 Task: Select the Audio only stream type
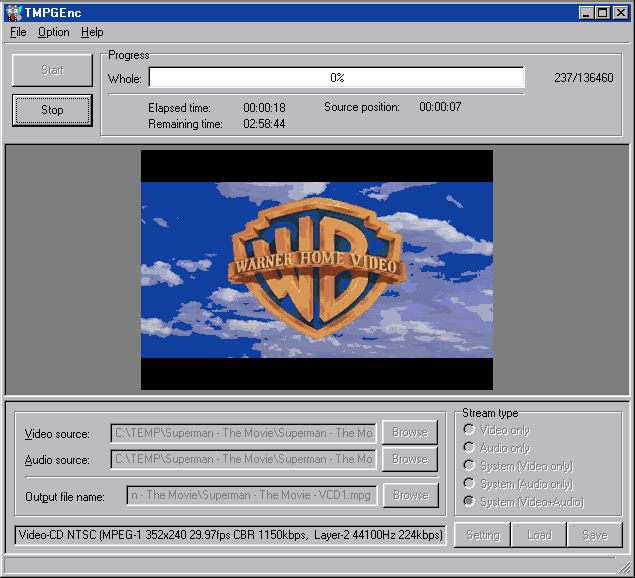point(469,448)
